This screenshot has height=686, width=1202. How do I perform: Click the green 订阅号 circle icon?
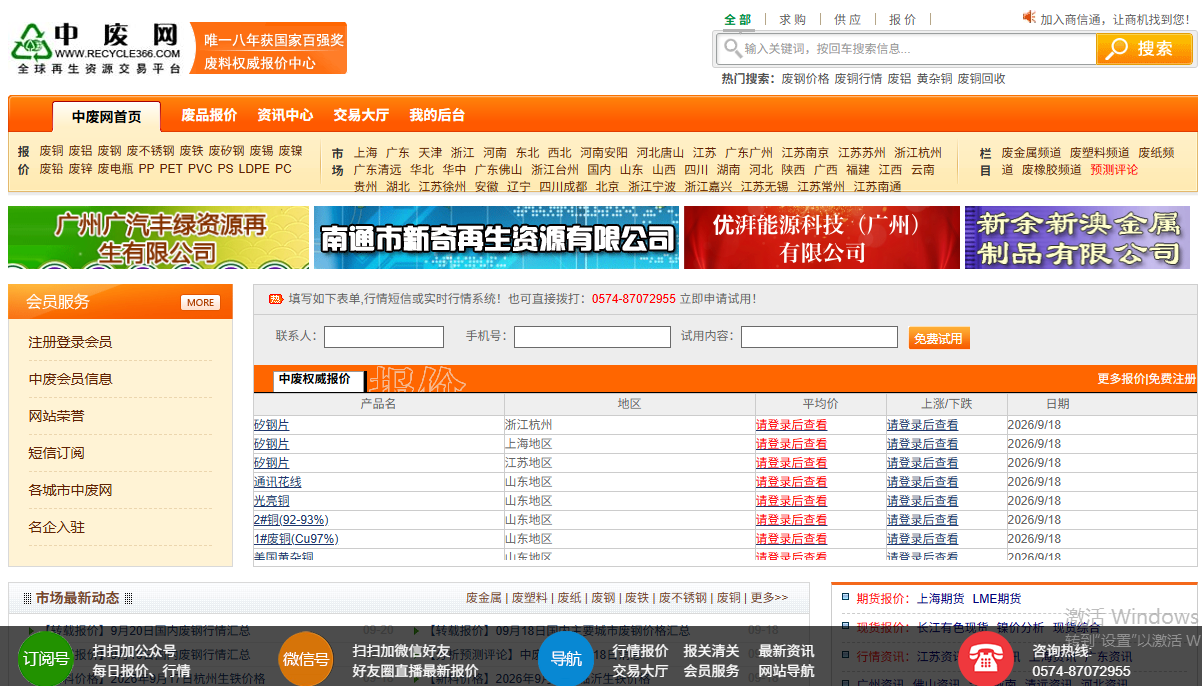click(46, 659)
